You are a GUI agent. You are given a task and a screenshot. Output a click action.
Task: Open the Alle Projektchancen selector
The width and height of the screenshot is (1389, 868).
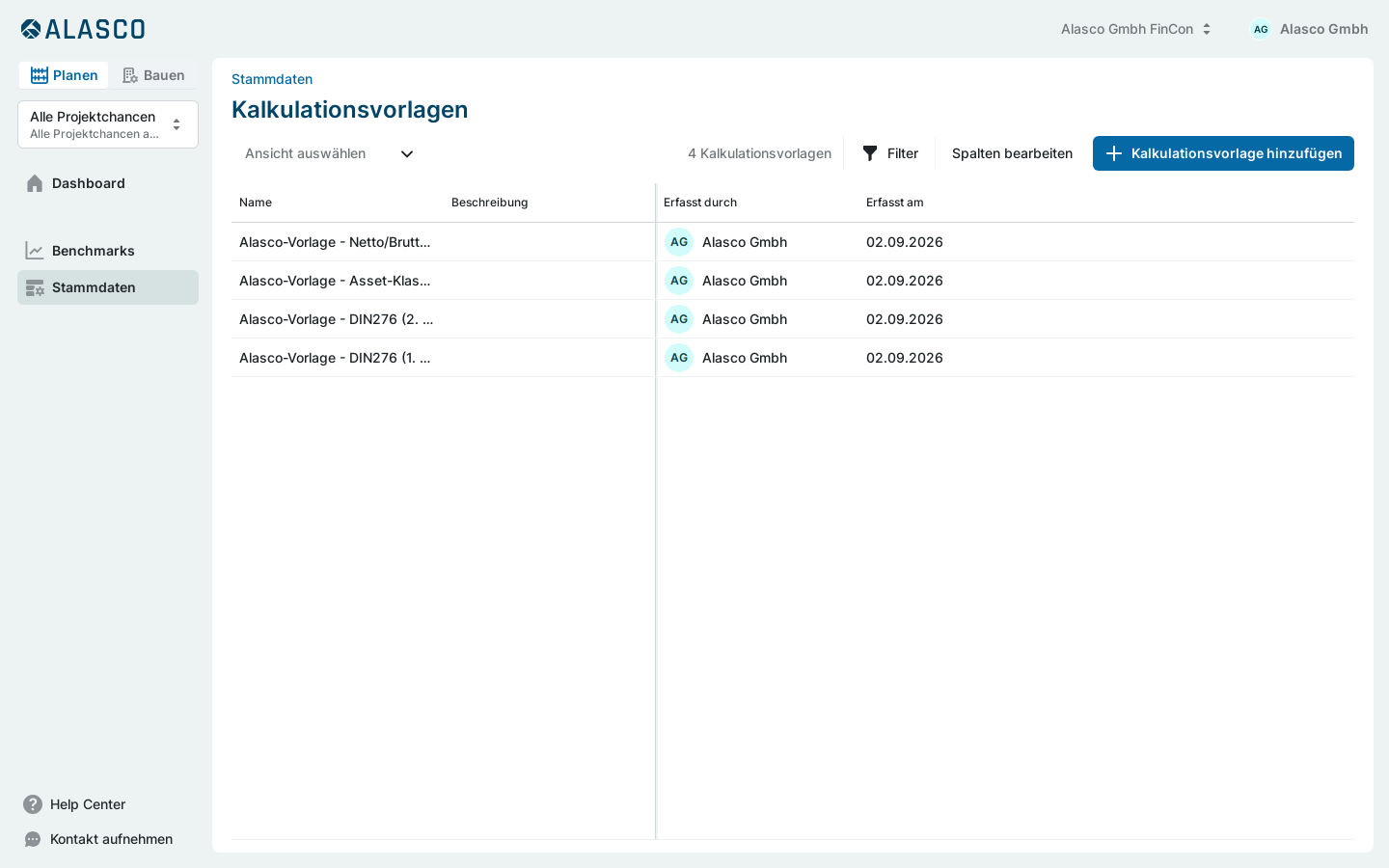pos(108,124)
